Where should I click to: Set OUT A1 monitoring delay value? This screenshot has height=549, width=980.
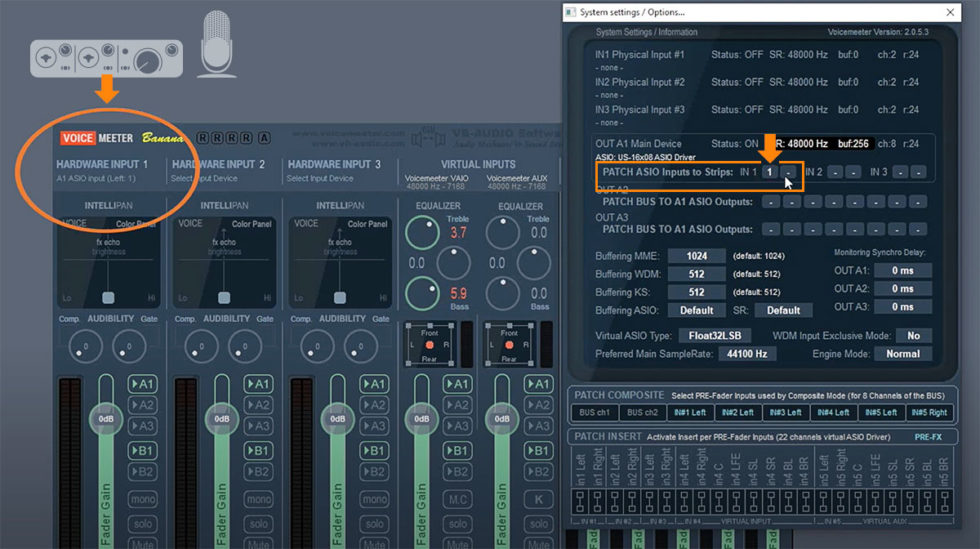tap(902, 271)
